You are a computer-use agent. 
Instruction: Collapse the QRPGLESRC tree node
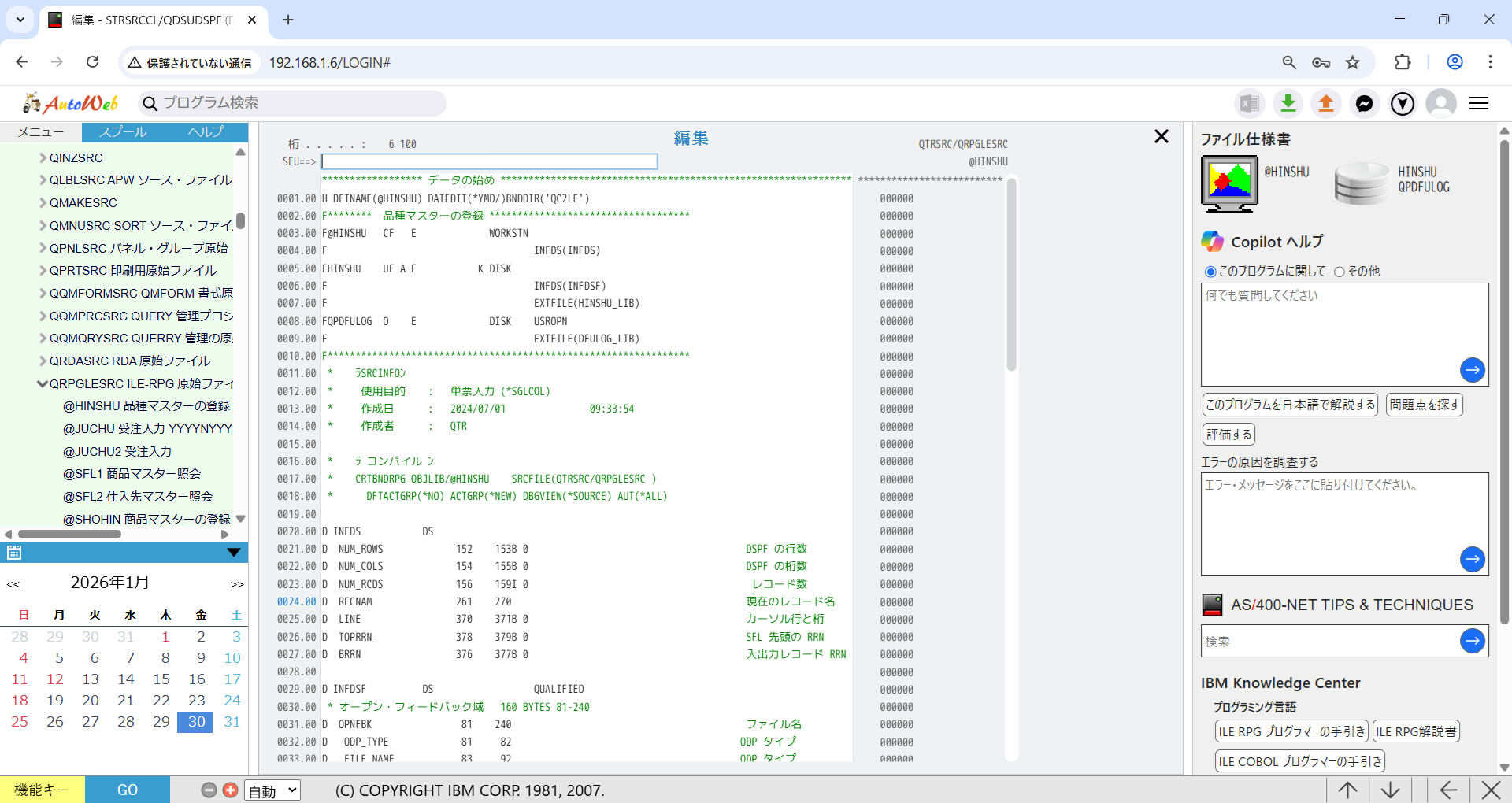click(43, 384)
